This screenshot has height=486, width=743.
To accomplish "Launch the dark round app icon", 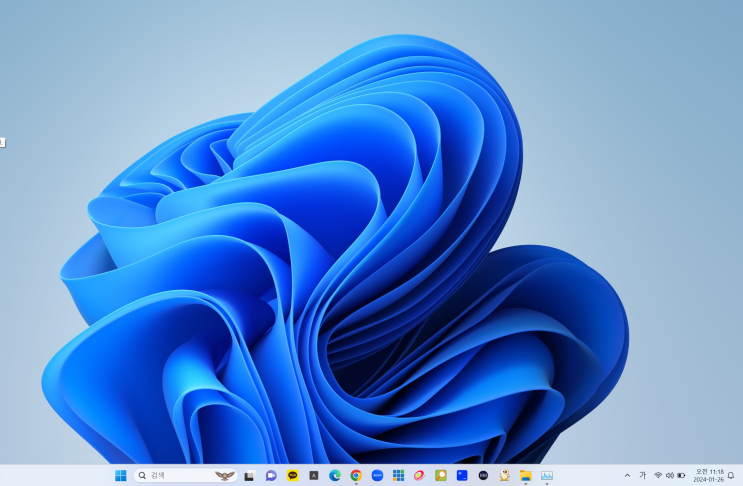I will [x=483, y=476].
